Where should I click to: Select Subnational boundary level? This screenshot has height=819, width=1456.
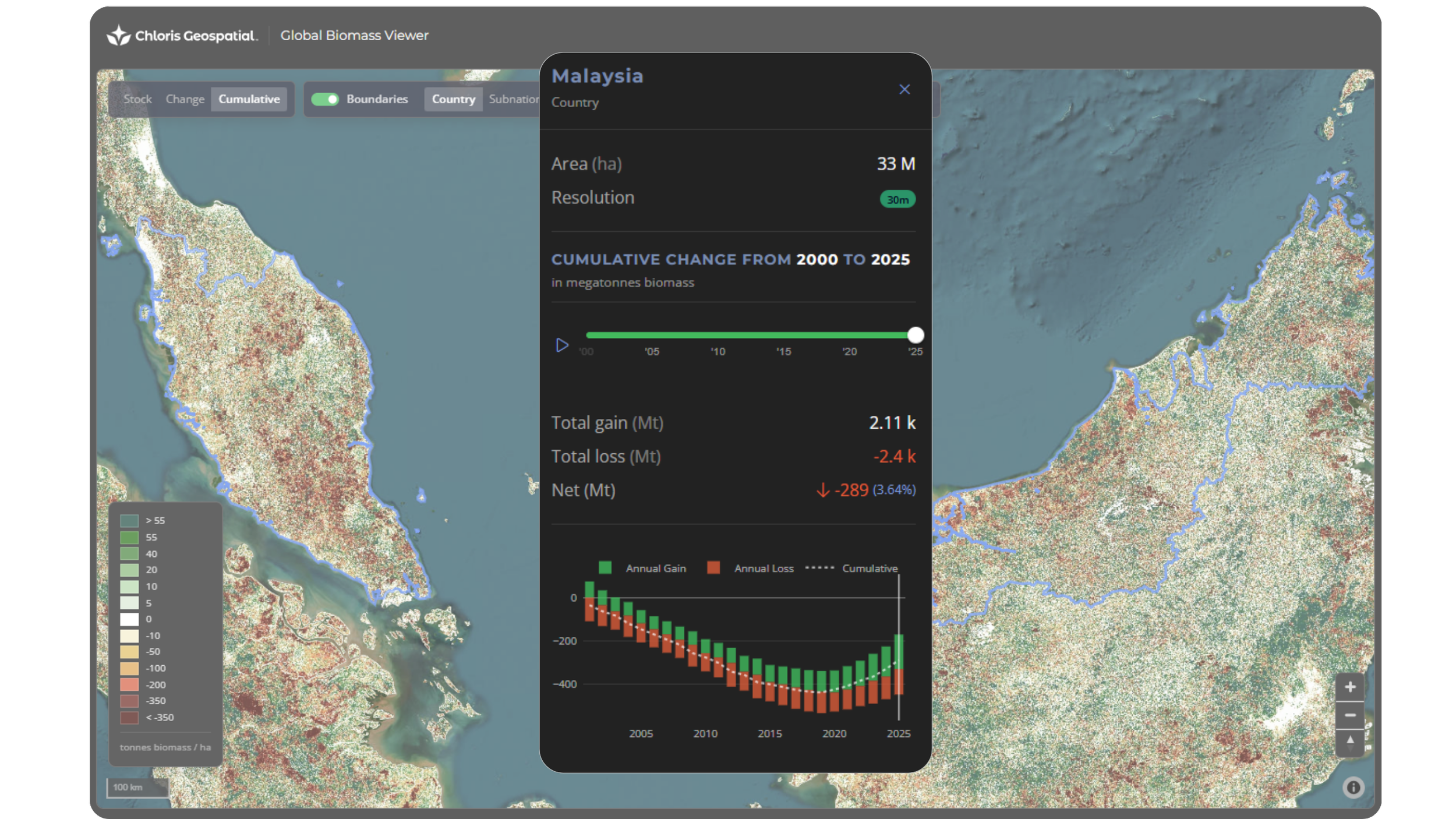[514, 100]
